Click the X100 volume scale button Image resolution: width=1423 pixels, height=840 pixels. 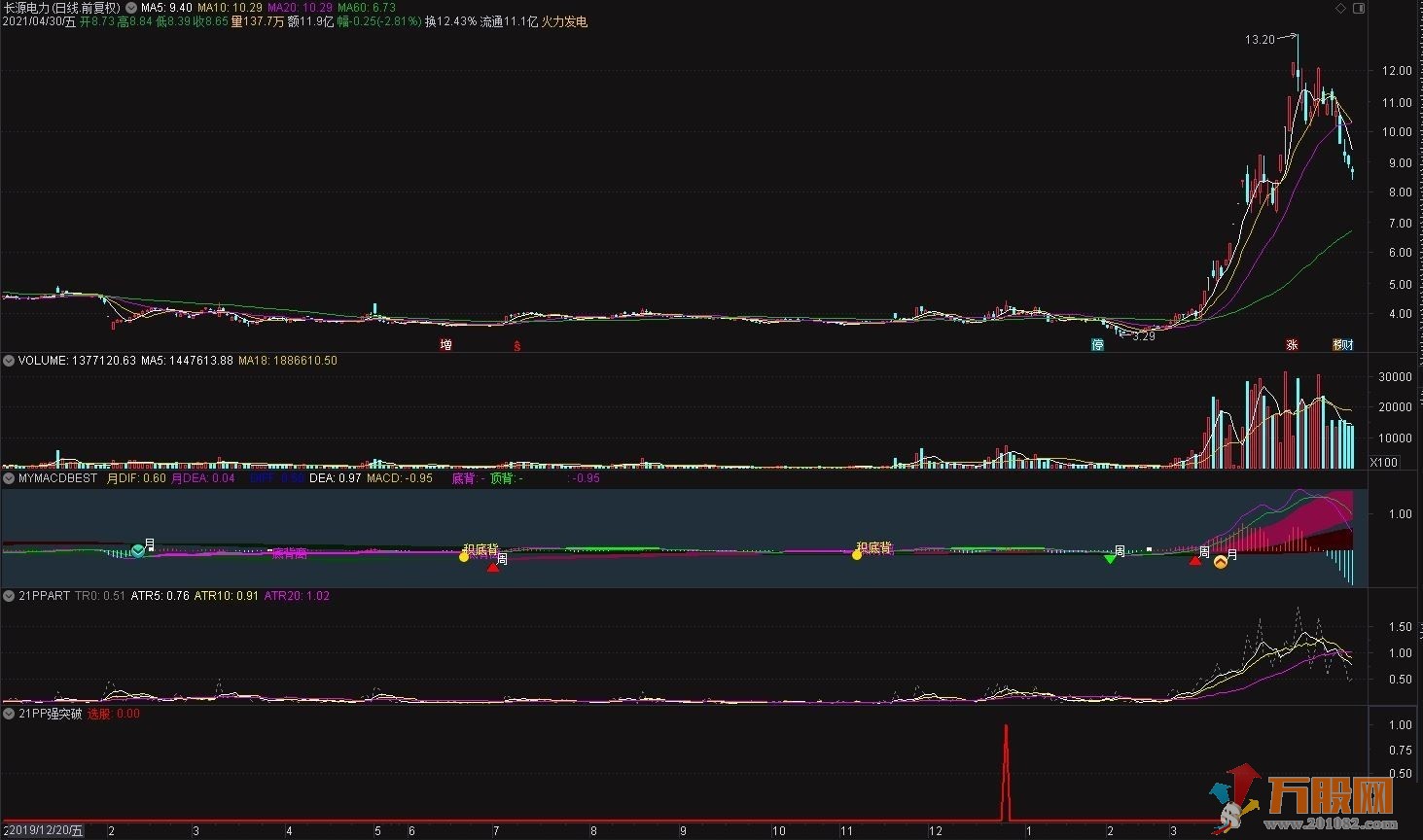tap(1383, 463)
